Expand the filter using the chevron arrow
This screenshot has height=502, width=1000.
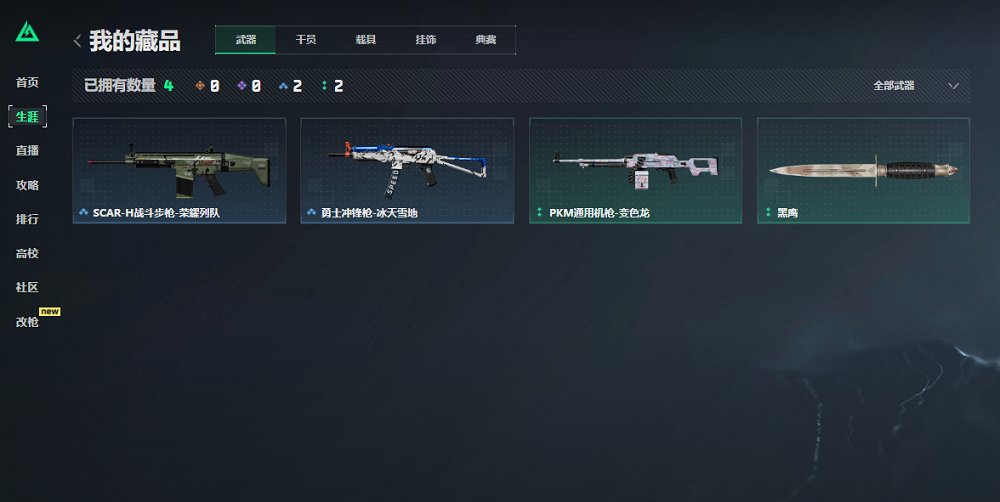[x=953, y=86]
